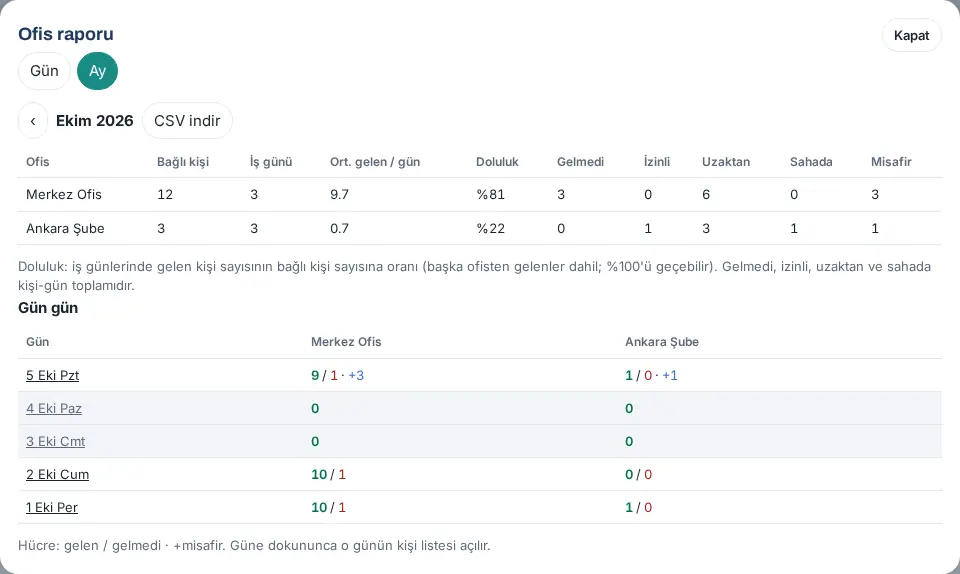Screen dimensions: 960x574
Task: Click Ankara Şube 0 / 0 for 2 Eki Cum
Action: pos(639,474)
